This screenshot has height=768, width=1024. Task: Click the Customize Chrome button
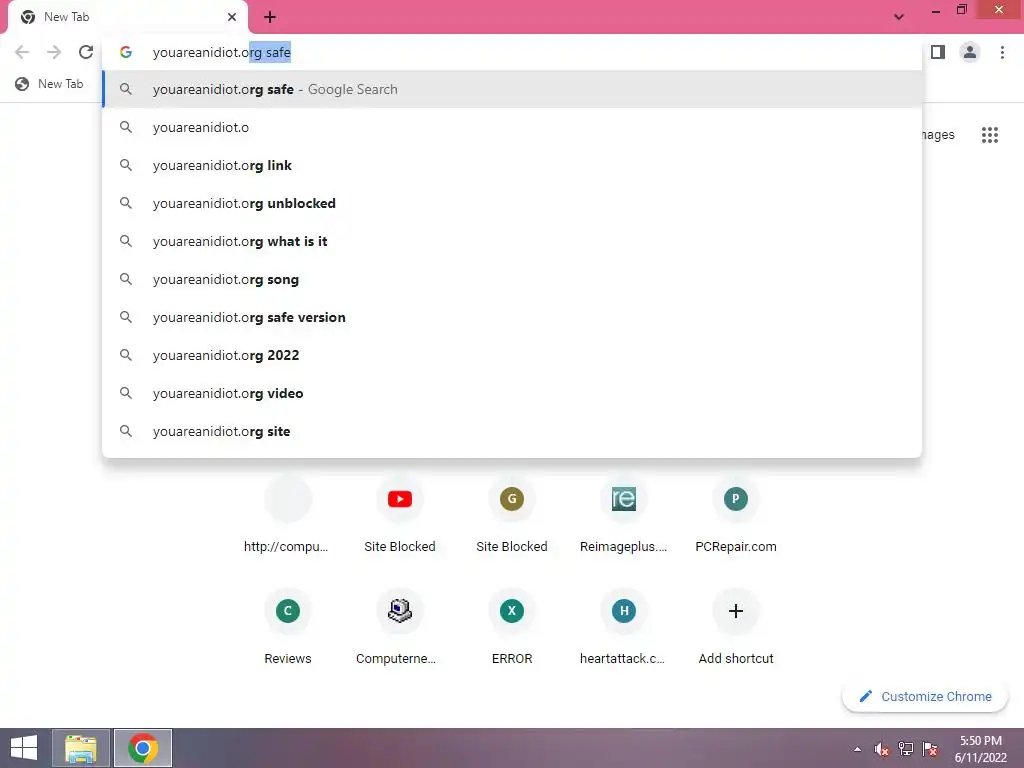click(925, 696)
